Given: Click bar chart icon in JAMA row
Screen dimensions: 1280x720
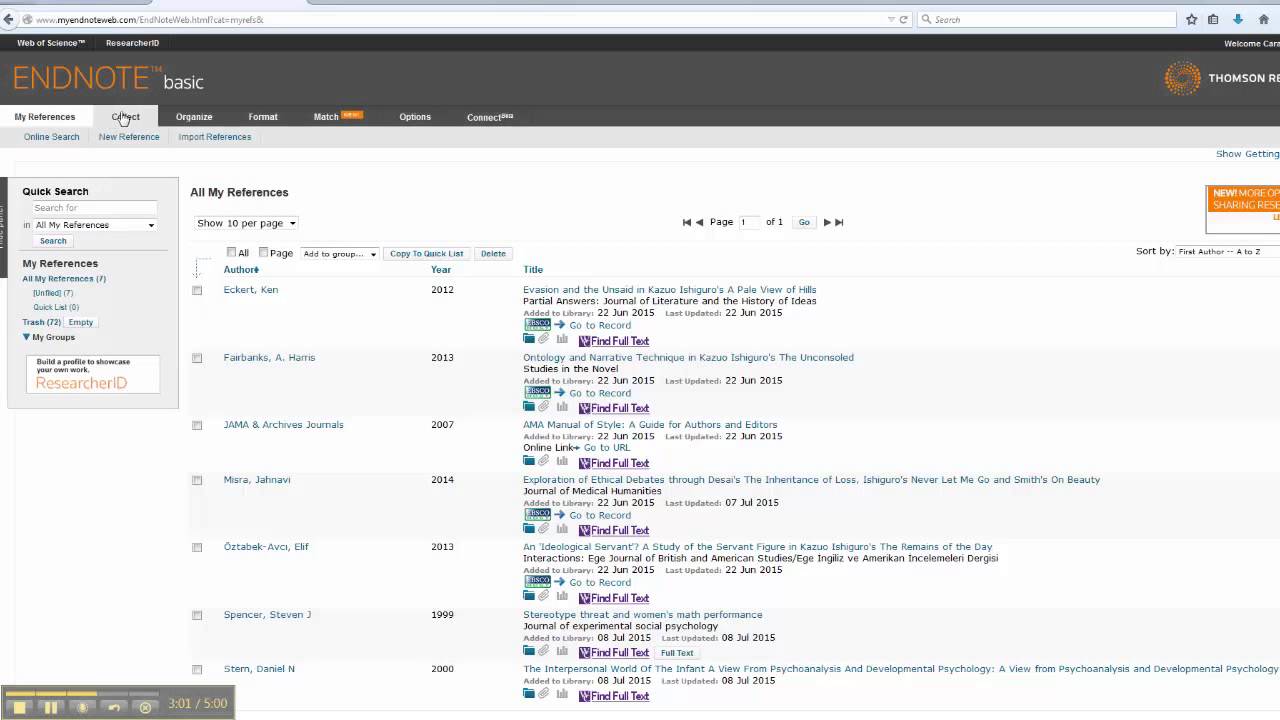Looking at the screenshot, I should point(562,462).
